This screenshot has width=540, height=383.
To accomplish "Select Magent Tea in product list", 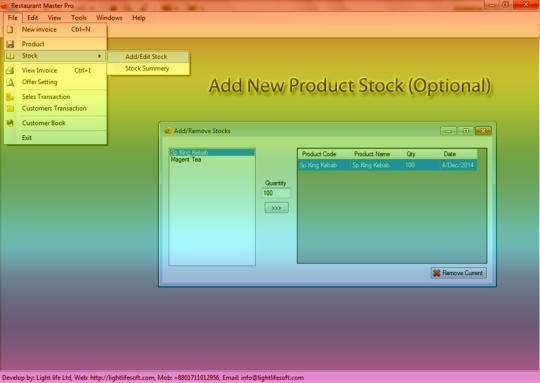I will pos(212,159).
